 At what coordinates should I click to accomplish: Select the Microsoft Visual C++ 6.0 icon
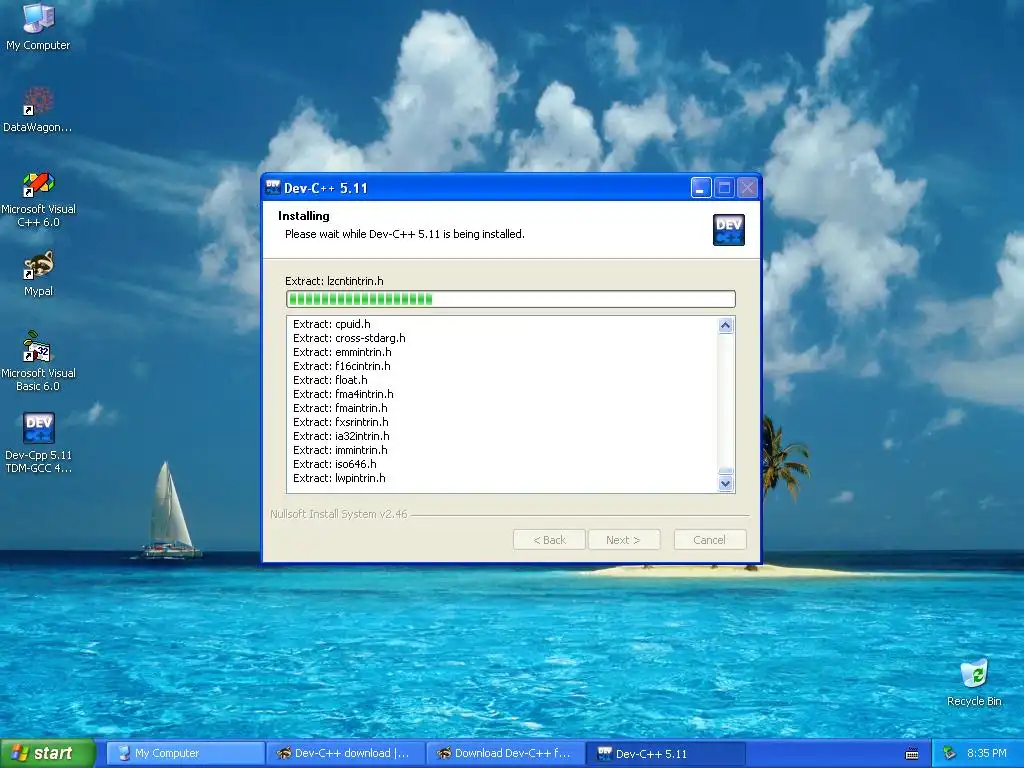click(38, 199)
